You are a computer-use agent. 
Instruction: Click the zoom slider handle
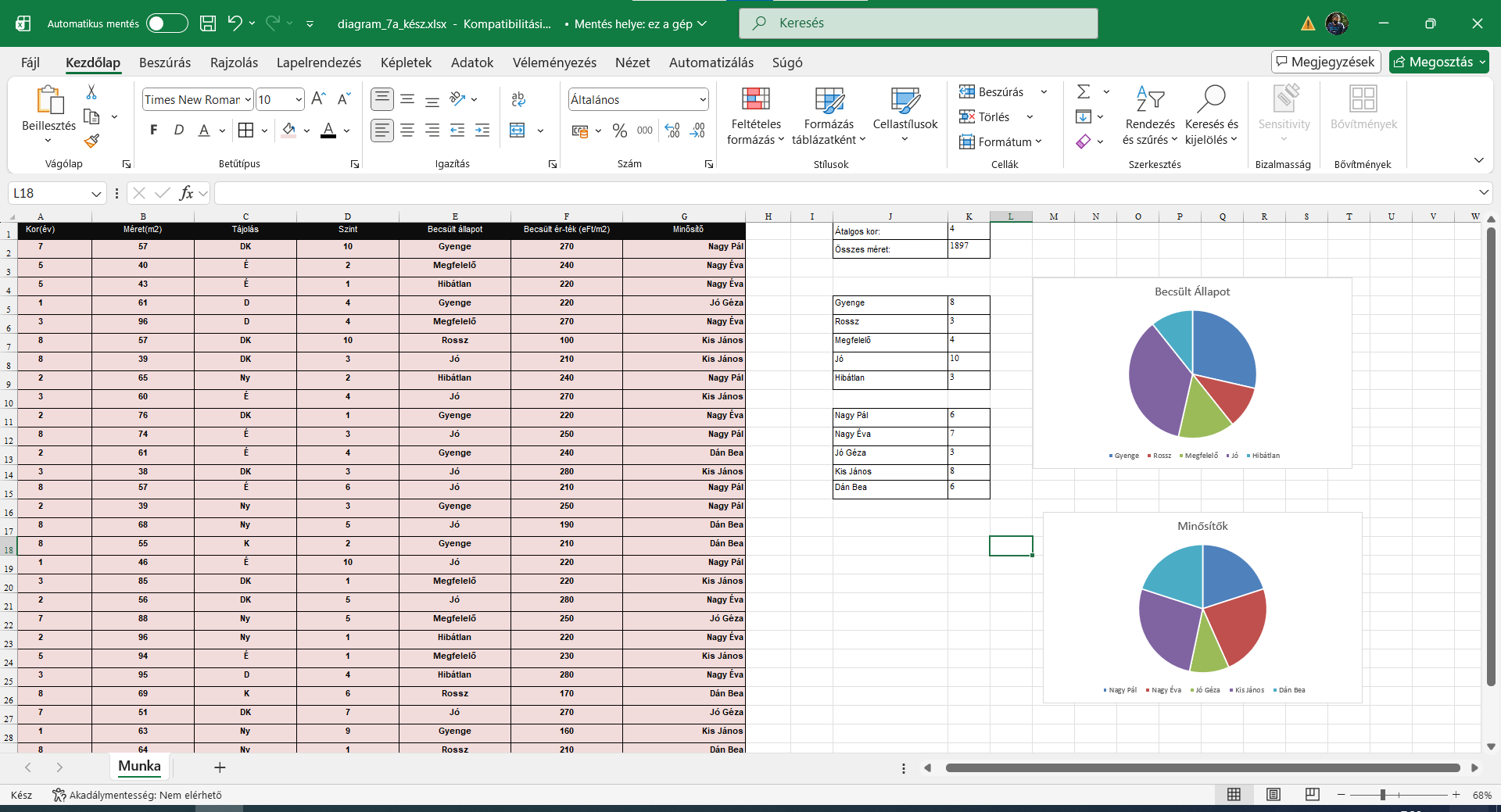[x=1382, y=795]
